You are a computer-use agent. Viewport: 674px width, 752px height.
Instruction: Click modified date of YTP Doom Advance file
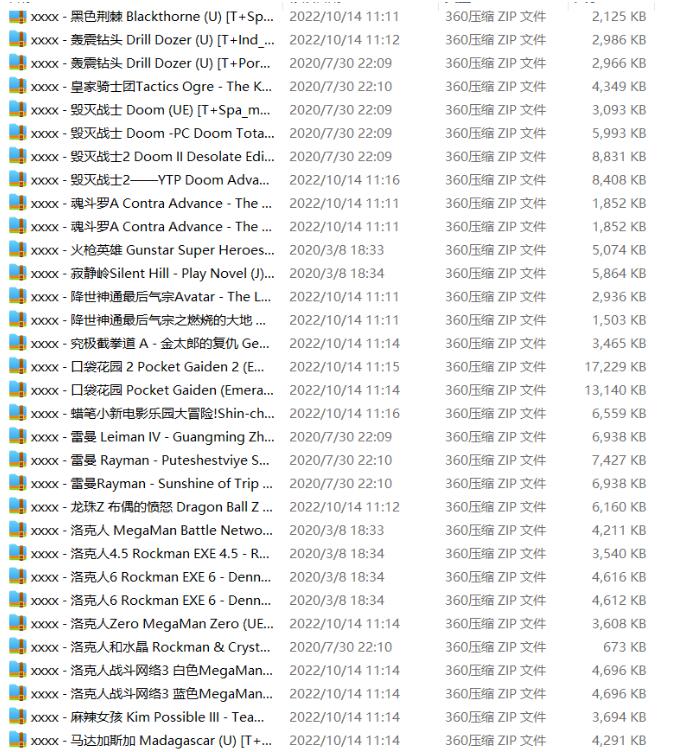coord(344,180)
